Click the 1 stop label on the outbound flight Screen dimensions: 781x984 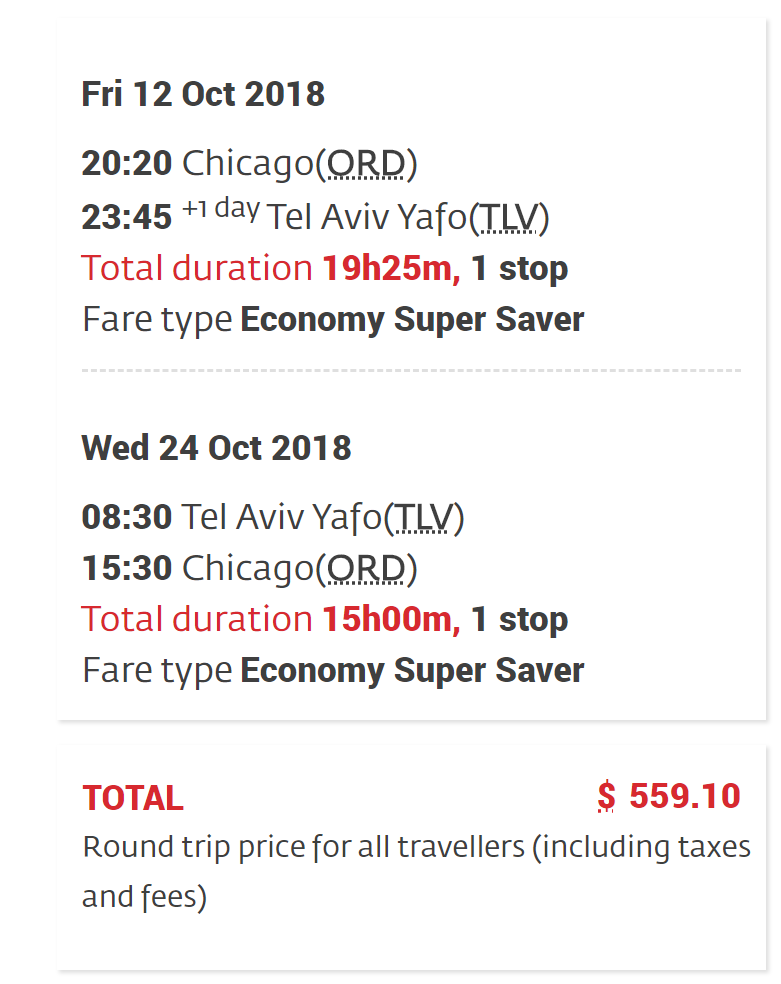(519, 268)
